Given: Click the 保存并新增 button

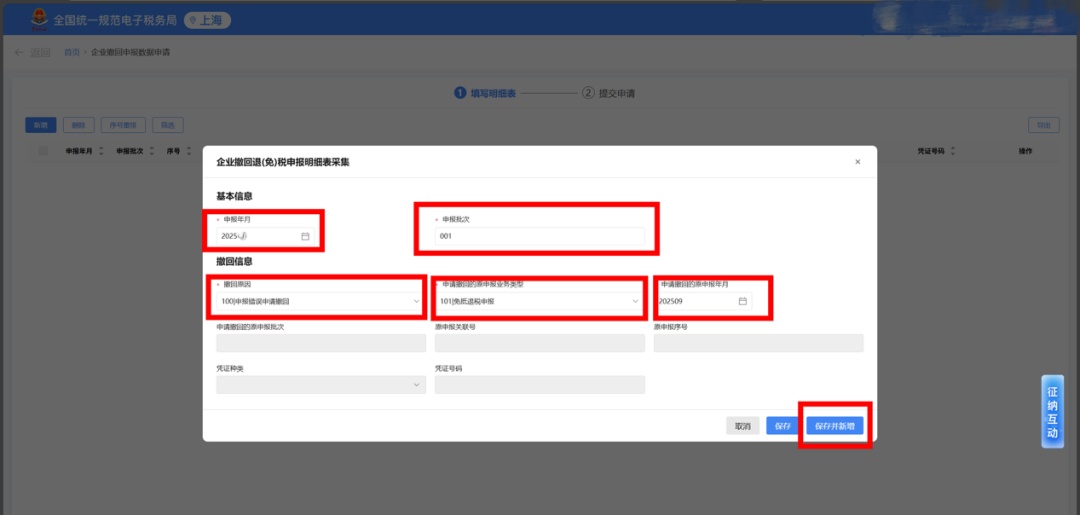Looking at the screenshot, I should tap(835, 426).
